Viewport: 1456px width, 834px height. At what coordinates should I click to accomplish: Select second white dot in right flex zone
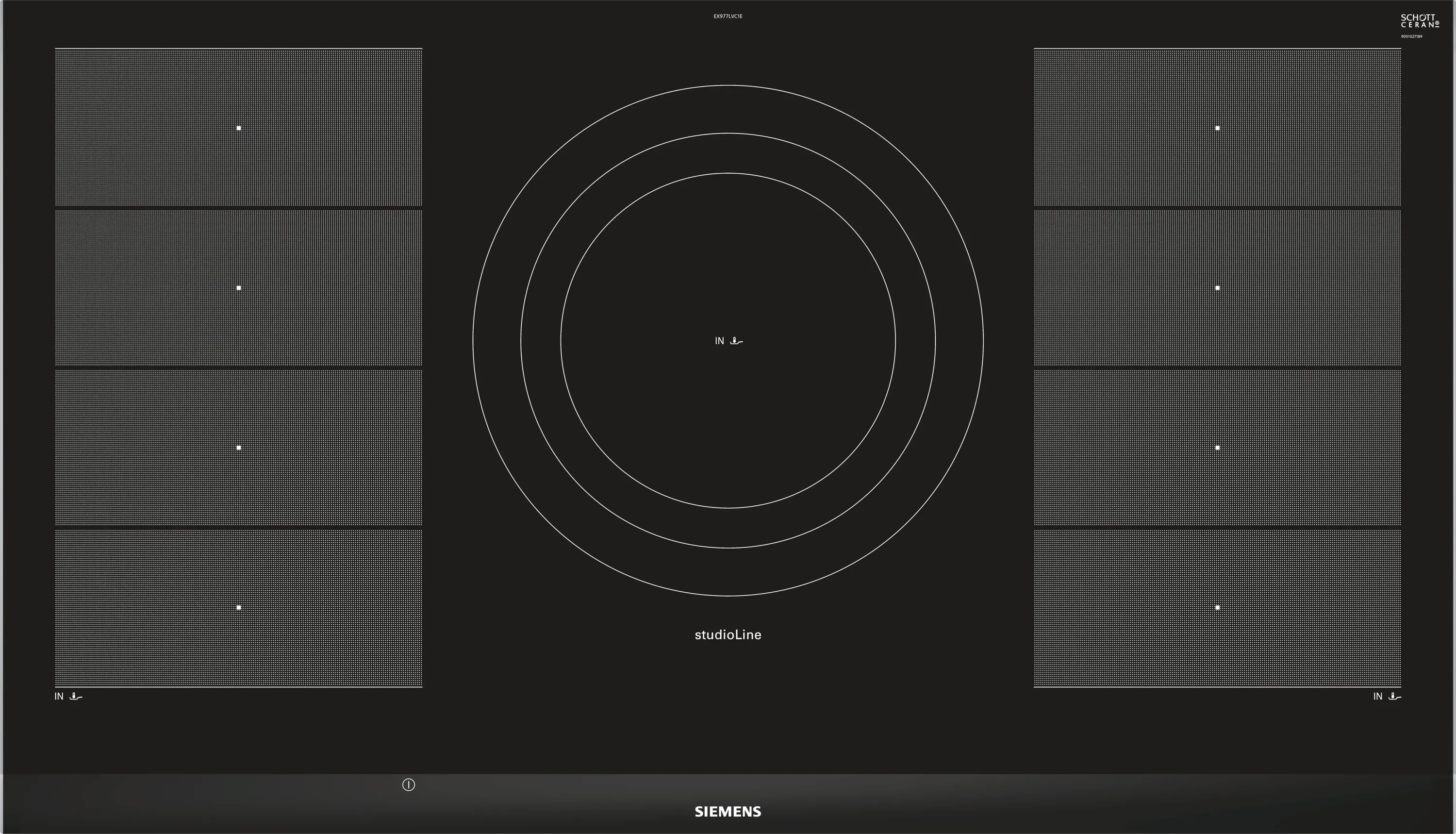[x=1217, y=288]
